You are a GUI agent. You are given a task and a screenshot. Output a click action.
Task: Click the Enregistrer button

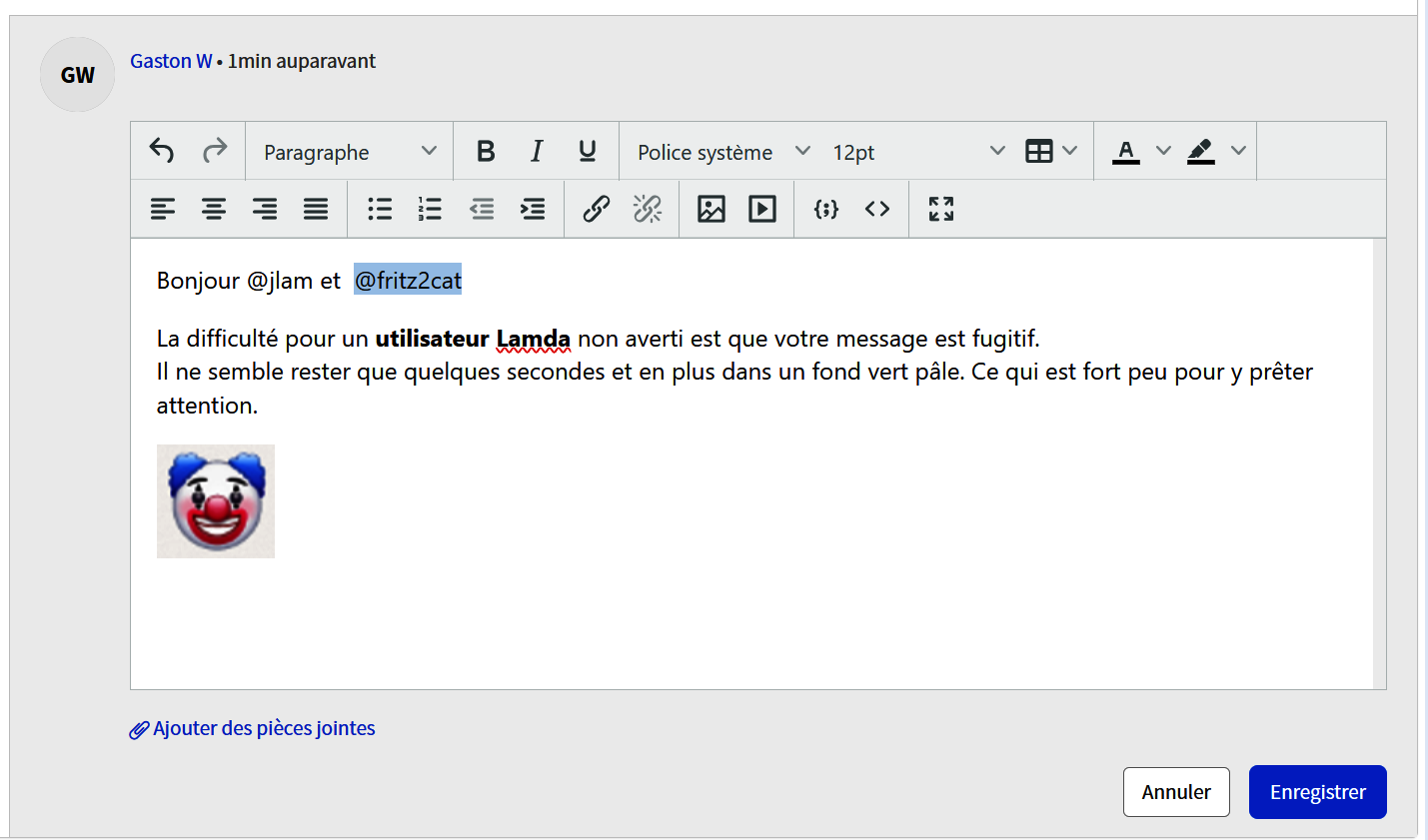pos(1317,792)
